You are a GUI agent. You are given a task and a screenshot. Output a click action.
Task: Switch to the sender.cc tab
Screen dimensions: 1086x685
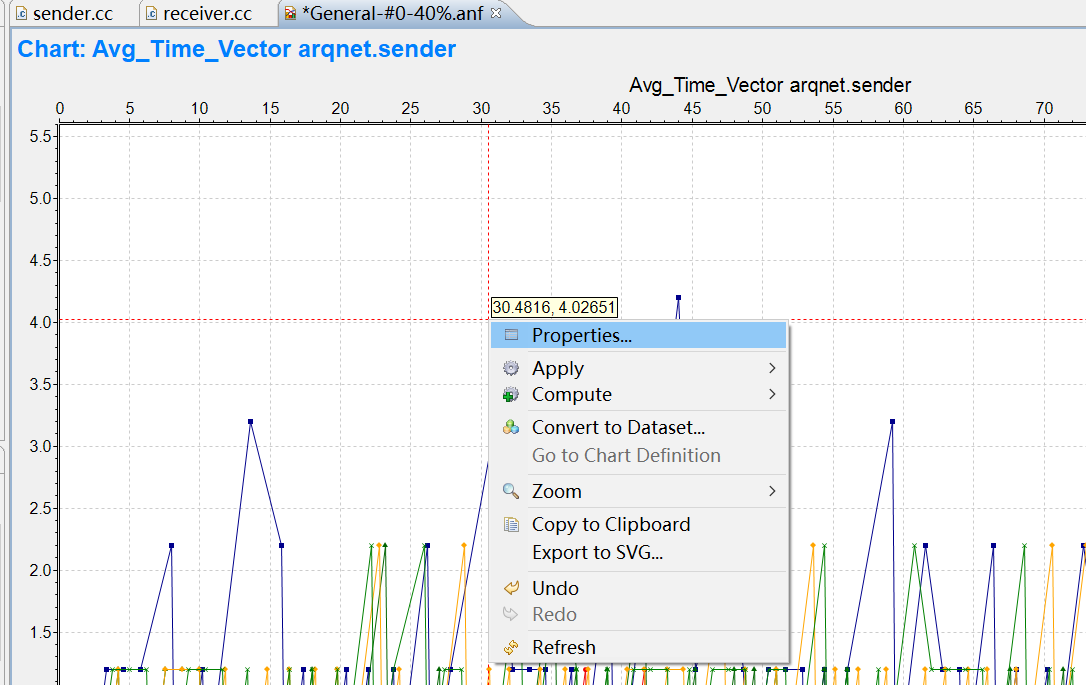coord(73,14)
